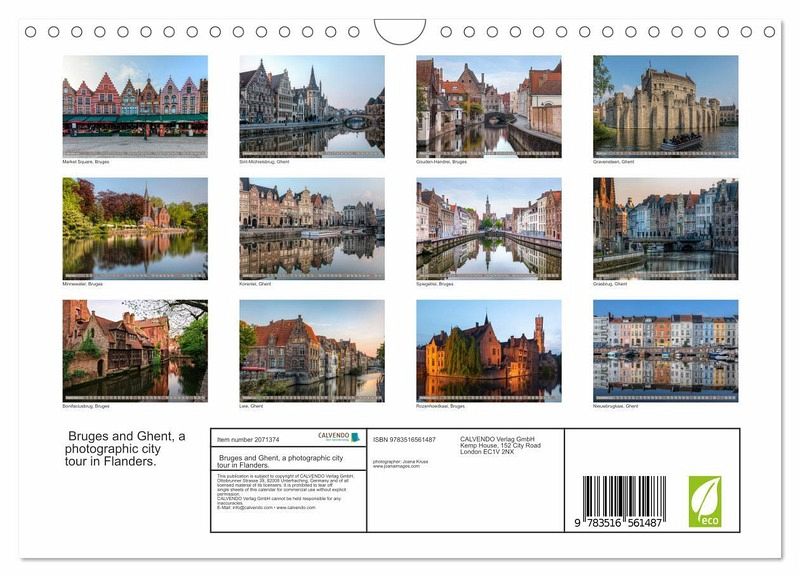Open the Bonifaciusbrug, Bruges photo
The image size is (800, 577).
click(x=135, y=351)
